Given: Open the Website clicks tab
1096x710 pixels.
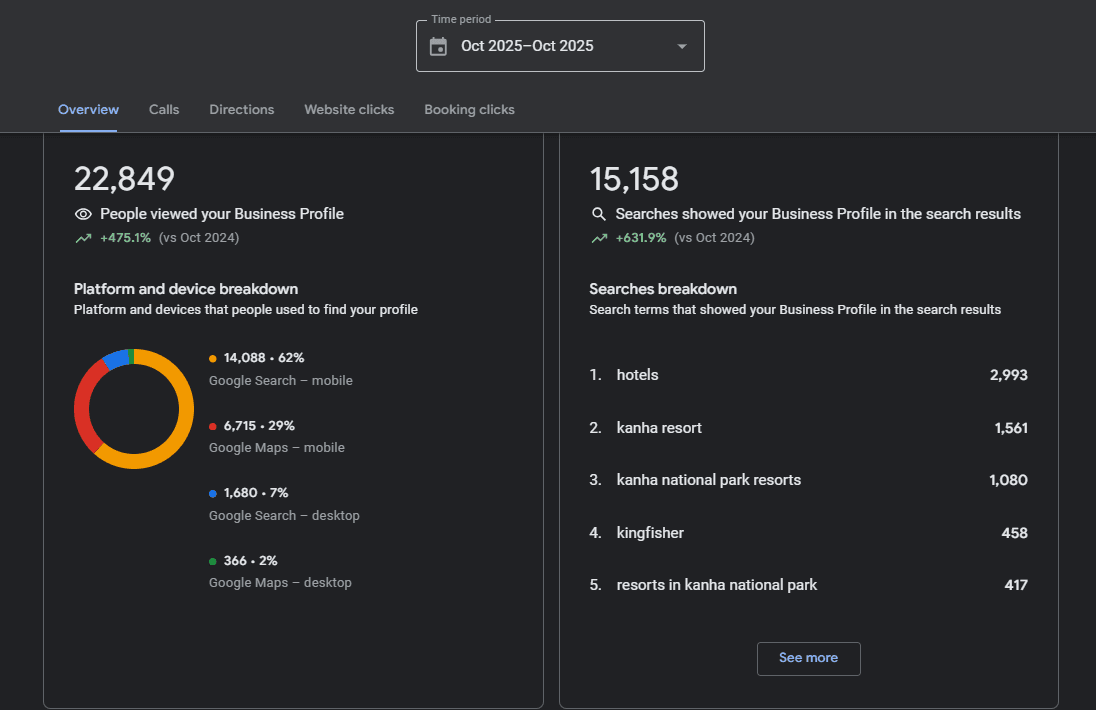Looking at the screenshot, I should pos(349,110).
